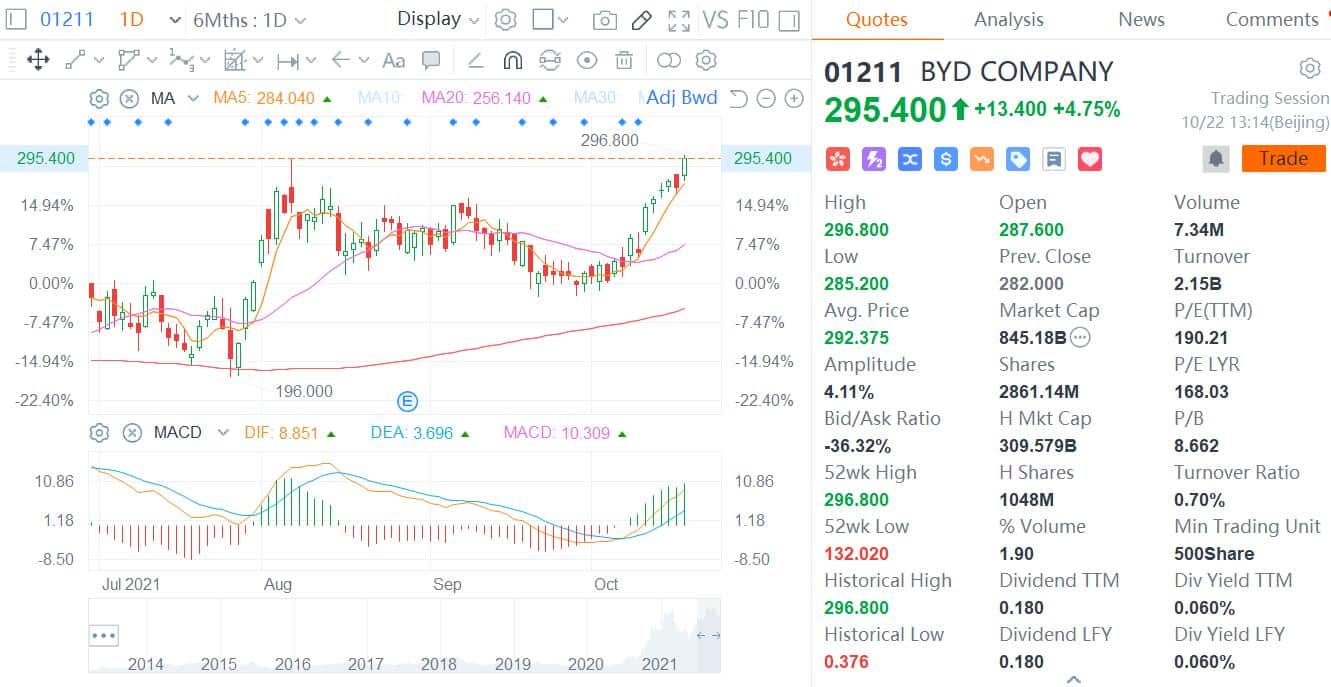Remove the MA indicator with its X button

click(x=131, y=98)
